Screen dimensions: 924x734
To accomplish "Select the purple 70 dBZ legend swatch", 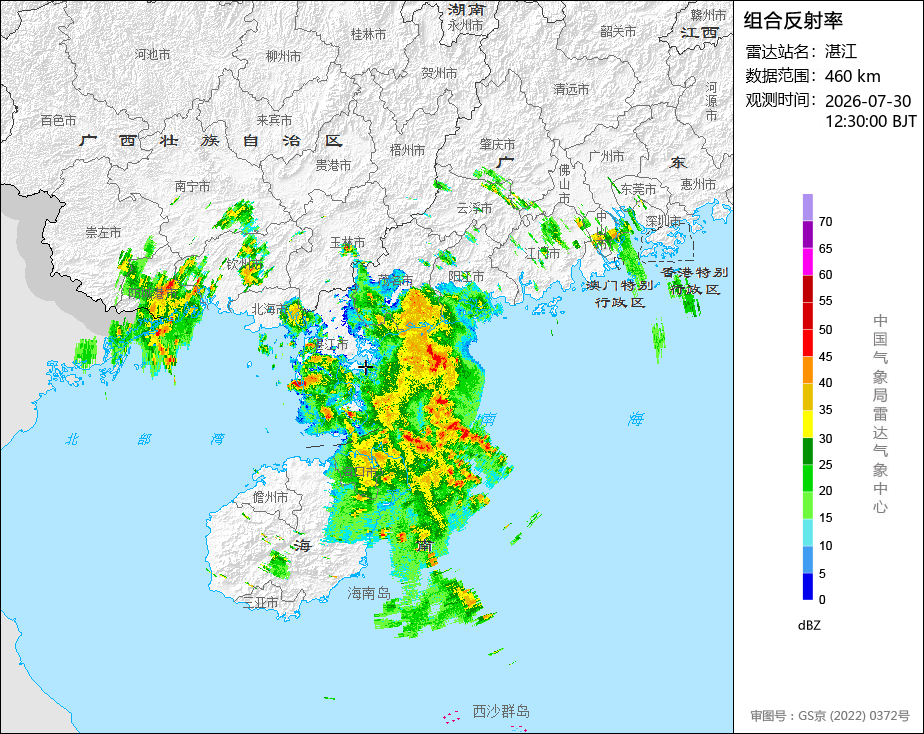I will [807, 208].
